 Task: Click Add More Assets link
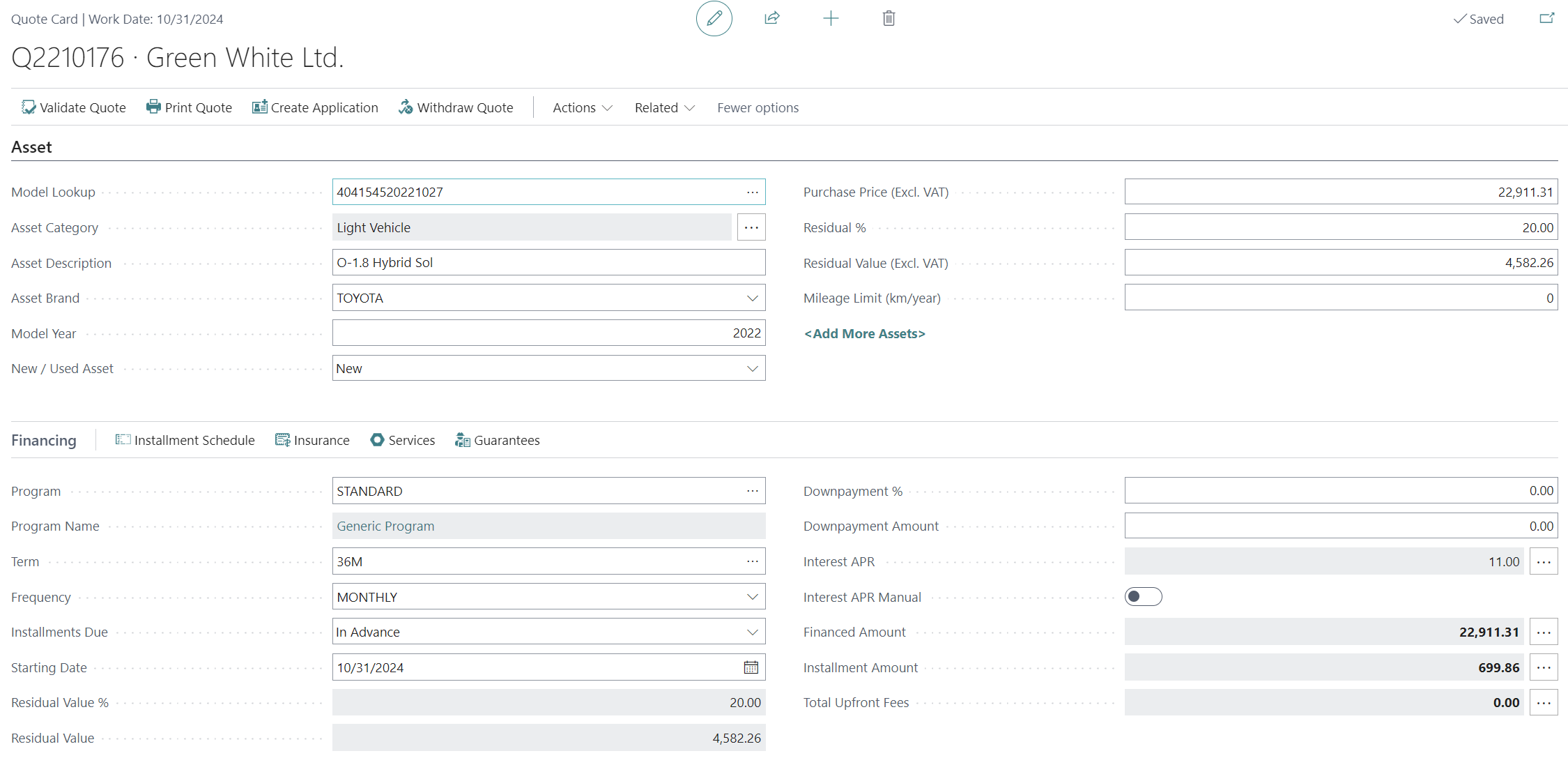click(x=864, y=333)
